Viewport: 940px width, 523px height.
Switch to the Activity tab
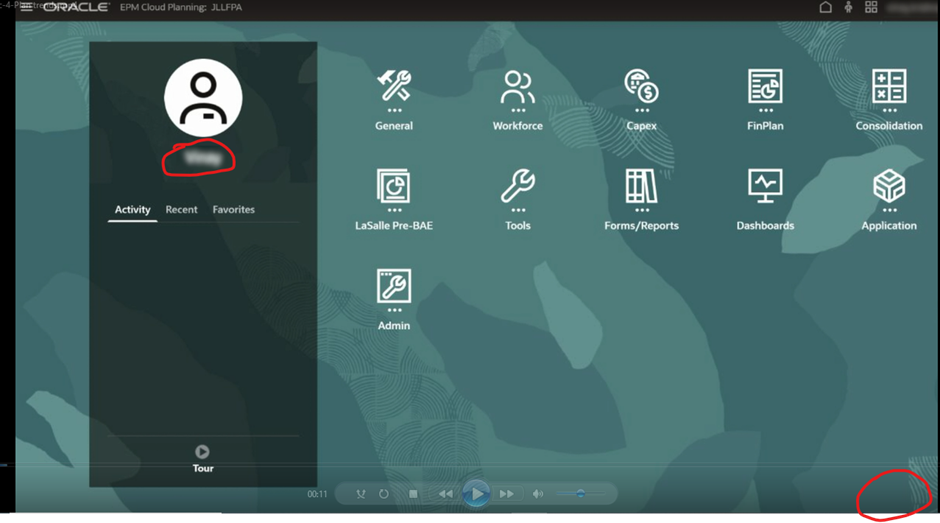(x=132, y=210)
